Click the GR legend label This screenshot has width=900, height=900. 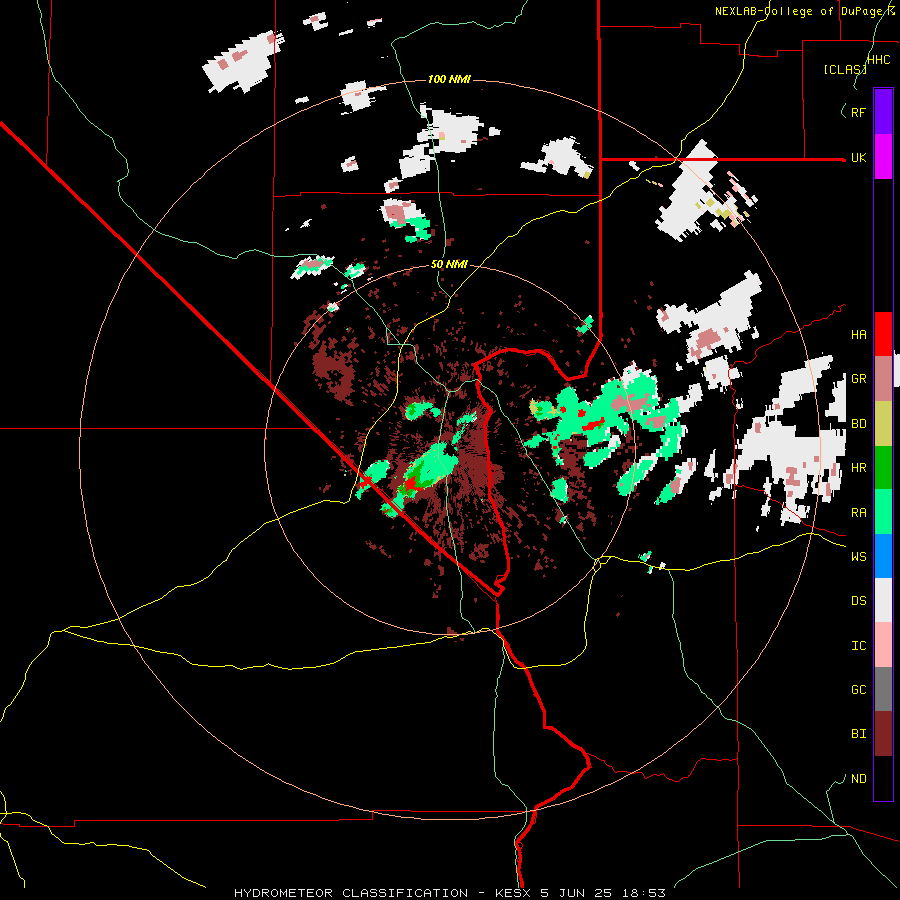[858, 379]
